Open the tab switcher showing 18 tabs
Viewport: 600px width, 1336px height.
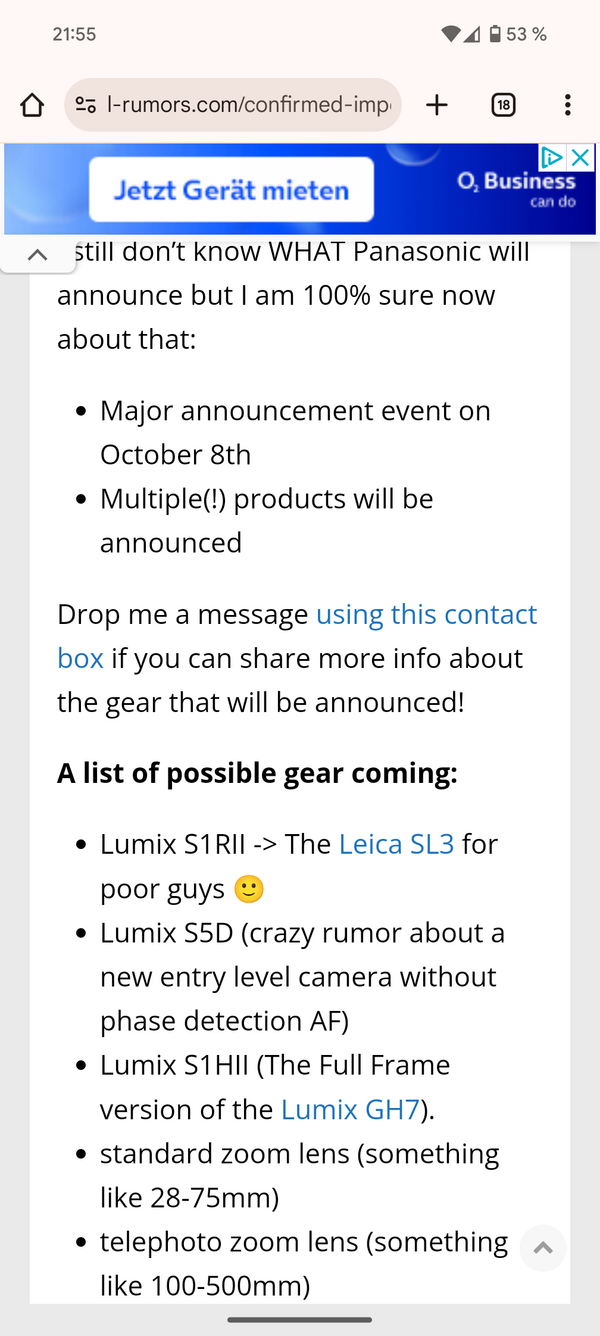[x=504, y=104]
